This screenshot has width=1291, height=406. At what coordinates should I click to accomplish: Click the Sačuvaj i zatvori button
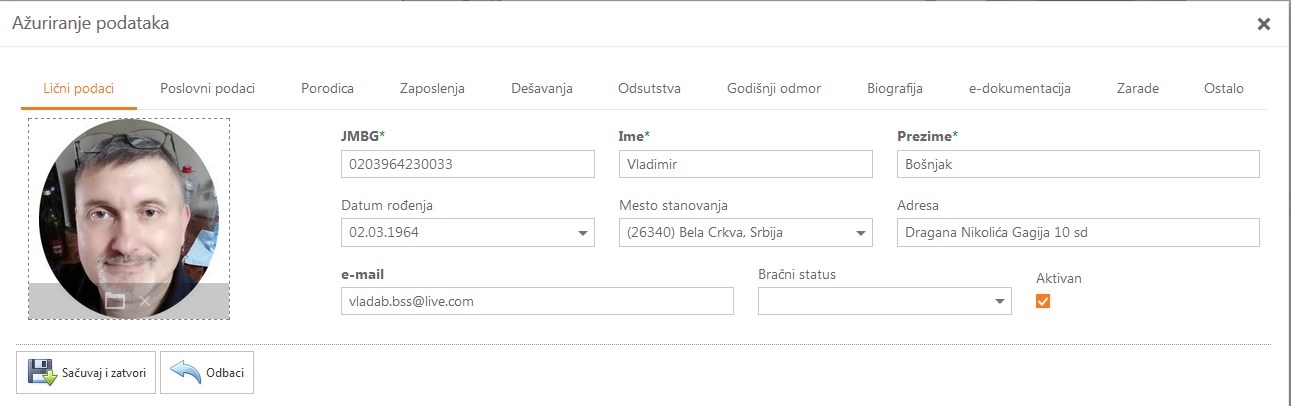(86, 373)
